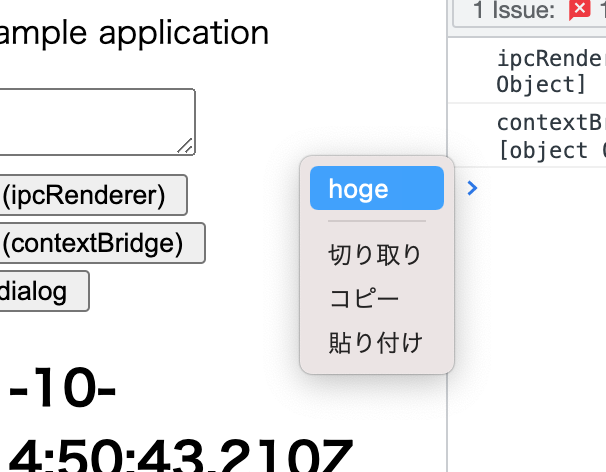Screen dimensions: 606x472
Task: Click the red issue icon in DevTools
Action: coord(578,11)
